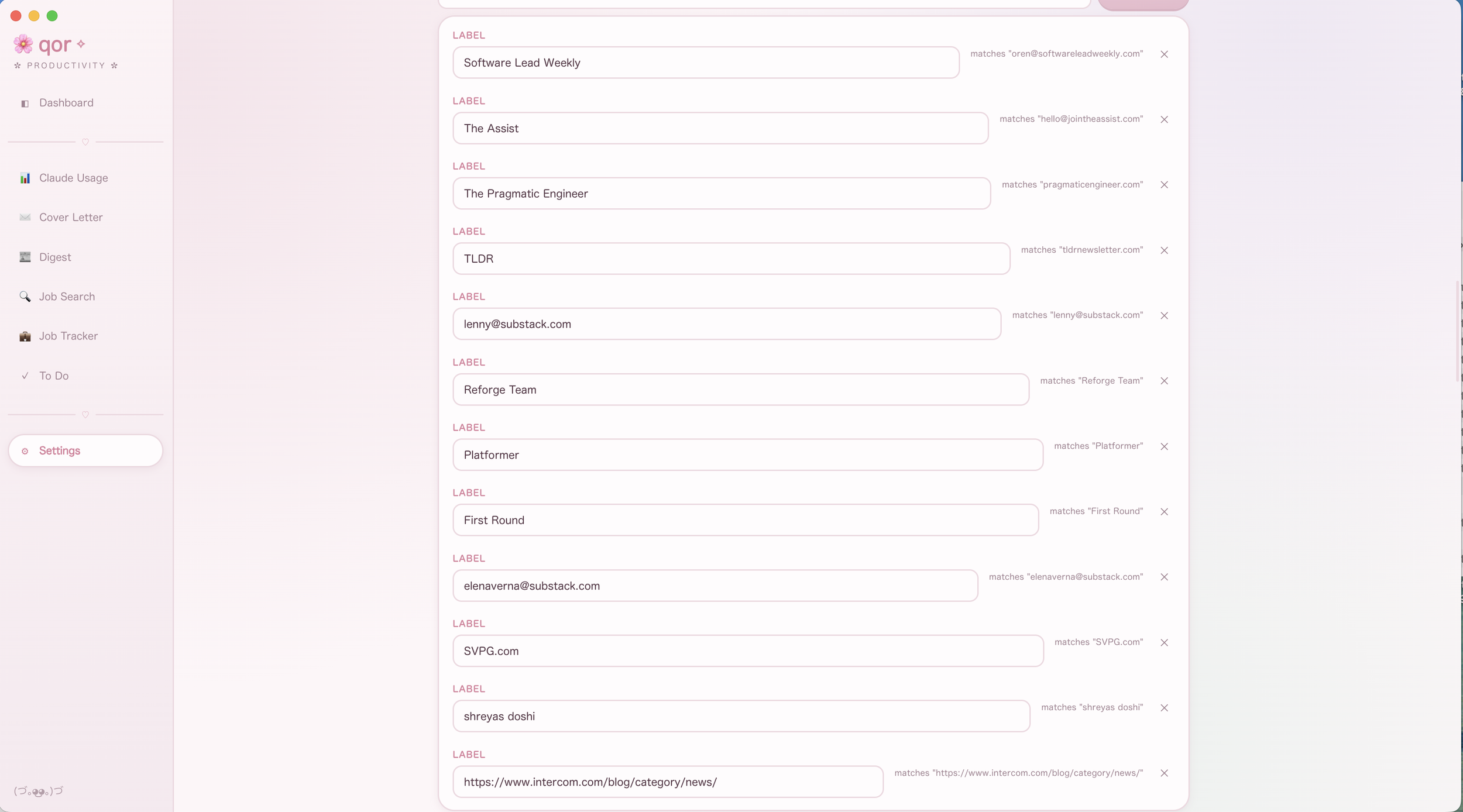
Task: Delete The Pragmatic Engineer row
Action: click(x=1164, y=185)
